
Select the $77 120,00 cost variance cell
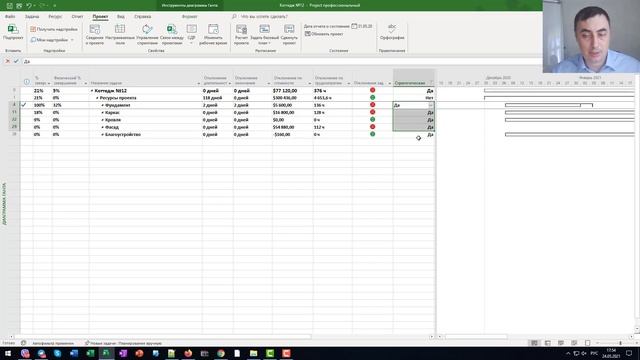click(292, 91)
